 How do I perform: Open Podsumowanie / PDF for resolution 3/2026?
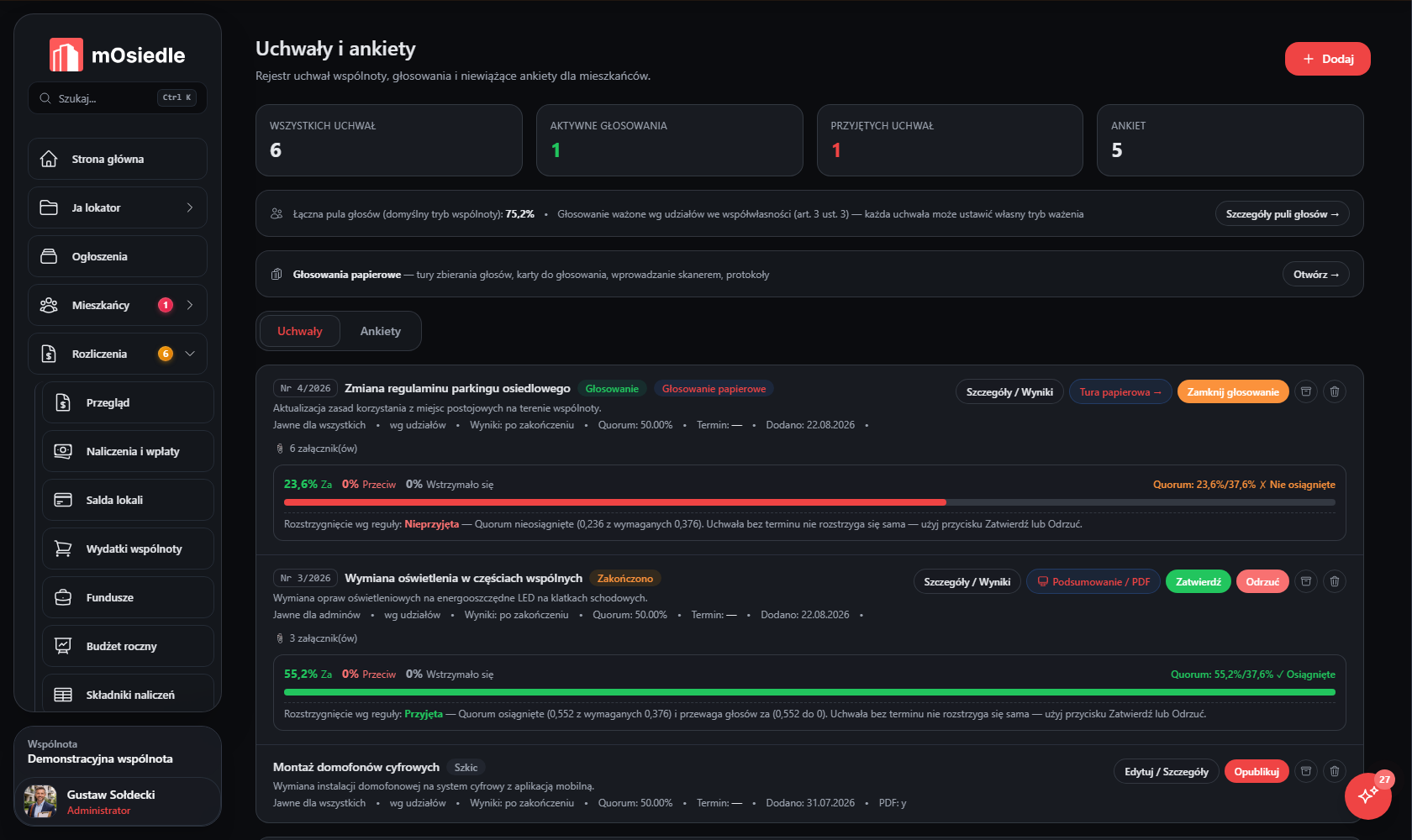[x=1093, y=581]
